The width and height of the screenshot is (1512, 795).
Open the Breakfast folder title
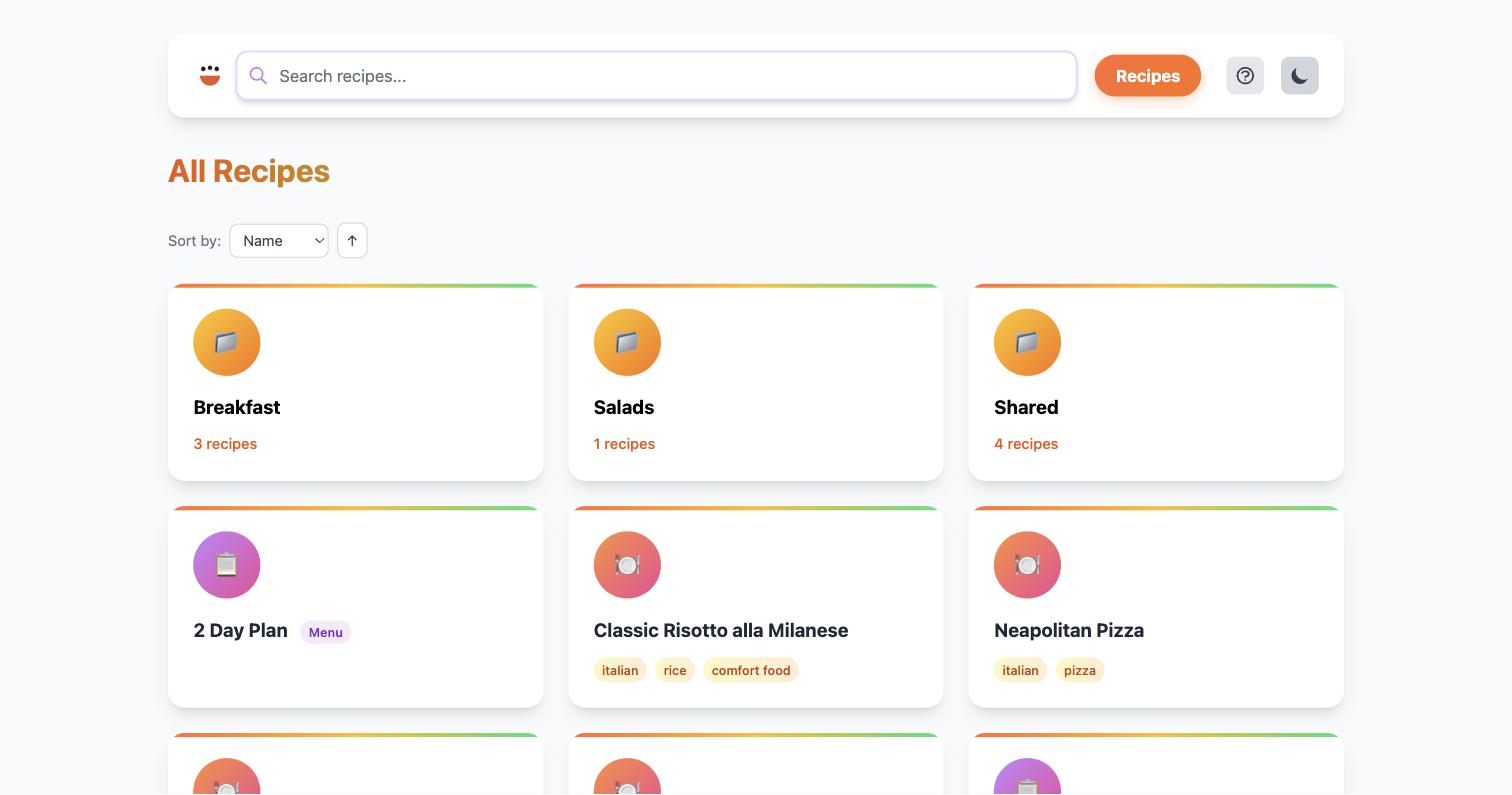pos(237,407)
